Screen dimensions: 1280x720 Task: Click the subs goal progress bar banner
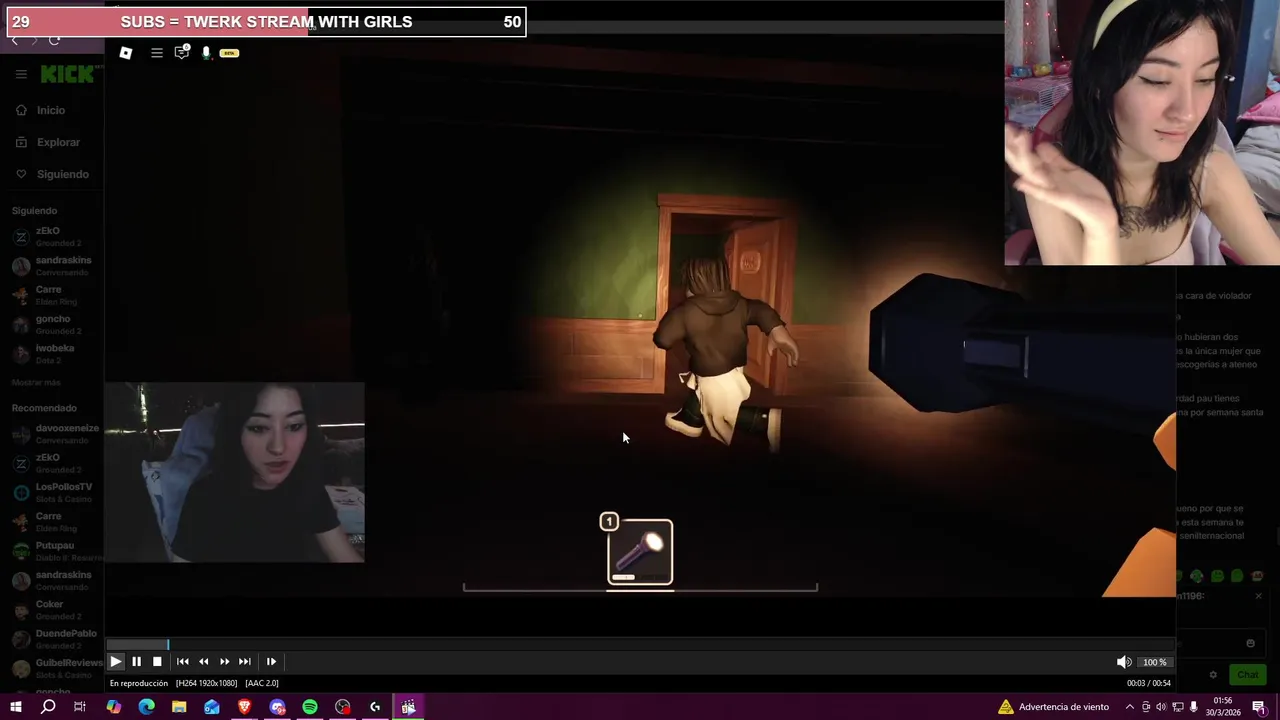coord(266,21)
